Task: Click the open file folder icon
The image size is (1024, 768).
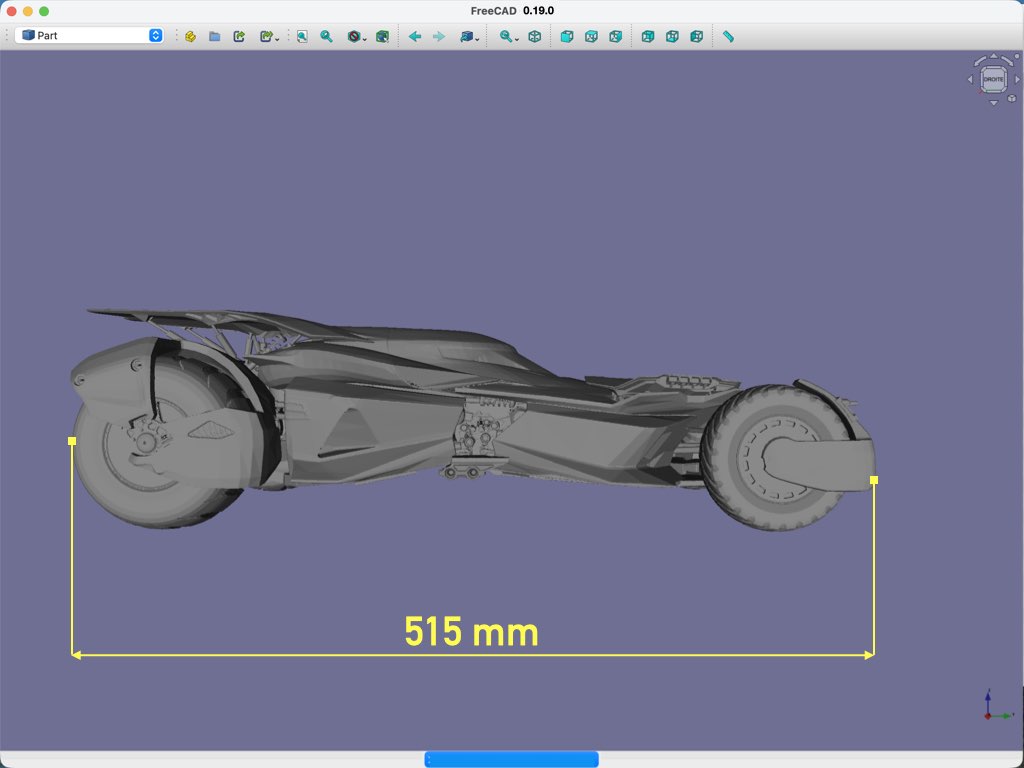Action: [215, 36]
